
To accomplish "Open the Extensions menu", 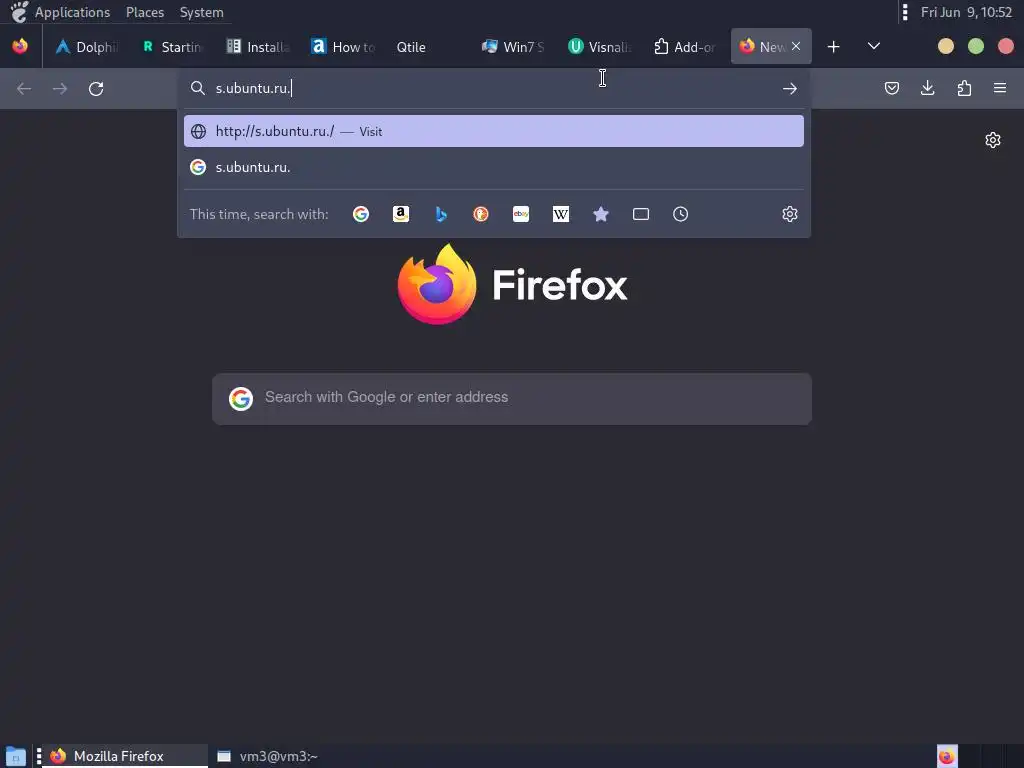I will (x=964, y=88).
